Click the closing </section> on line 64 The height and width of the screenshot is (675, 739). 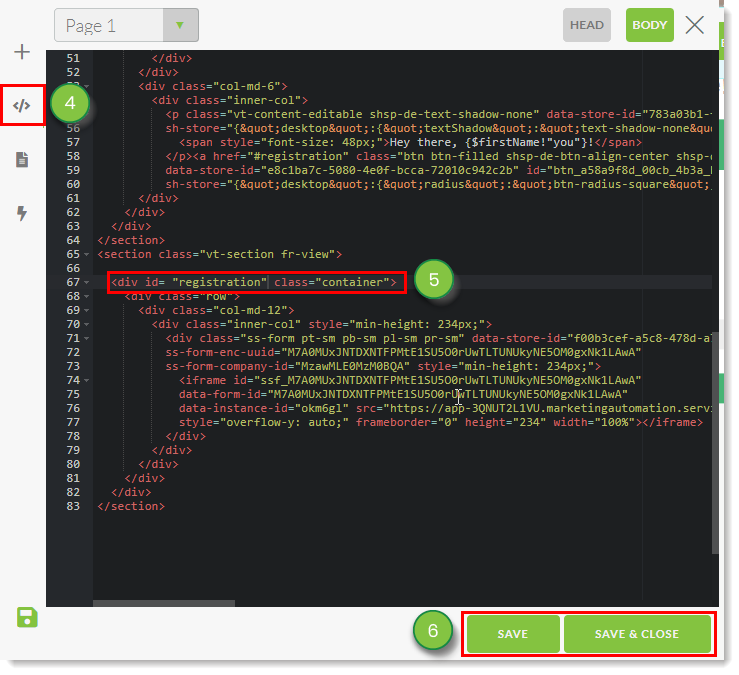pyautogui.click(x=131, y=240)
